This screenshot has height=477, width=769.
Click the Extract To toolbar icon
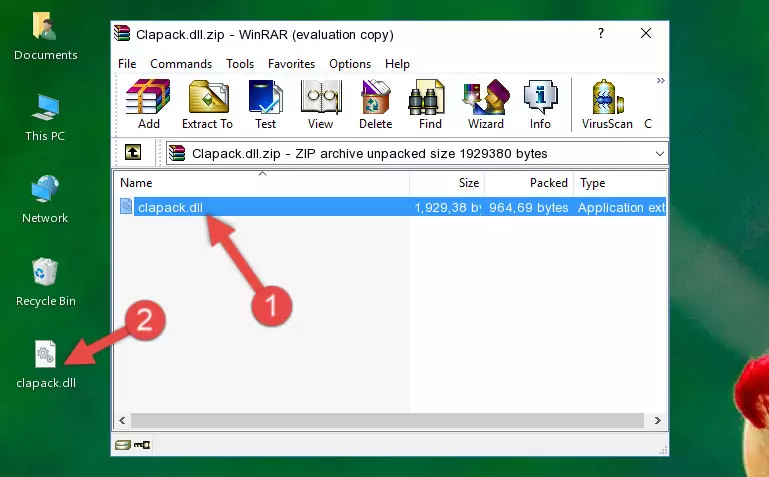point(207,104)
